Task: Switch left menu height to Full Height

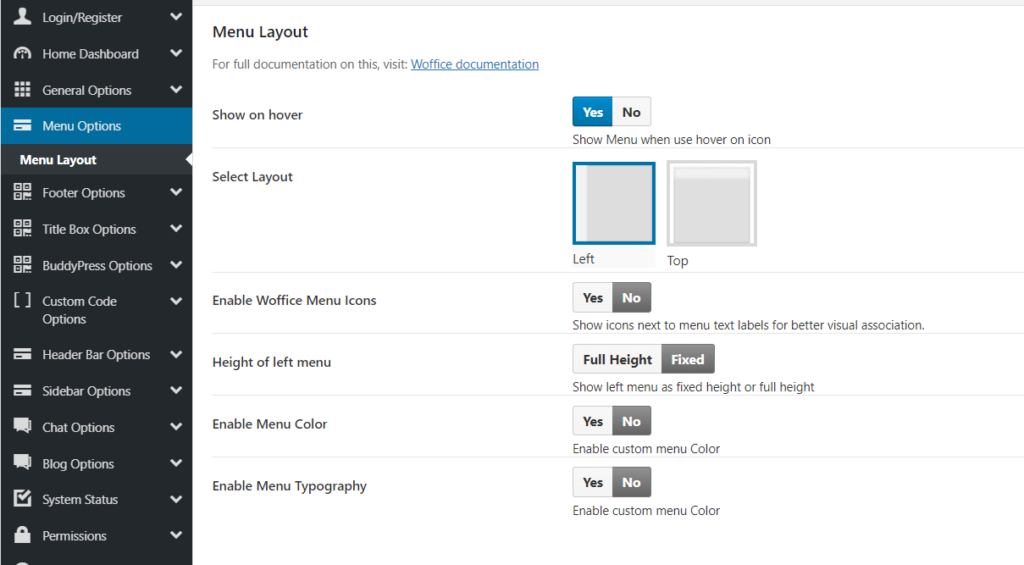Action: coord(617,360)
